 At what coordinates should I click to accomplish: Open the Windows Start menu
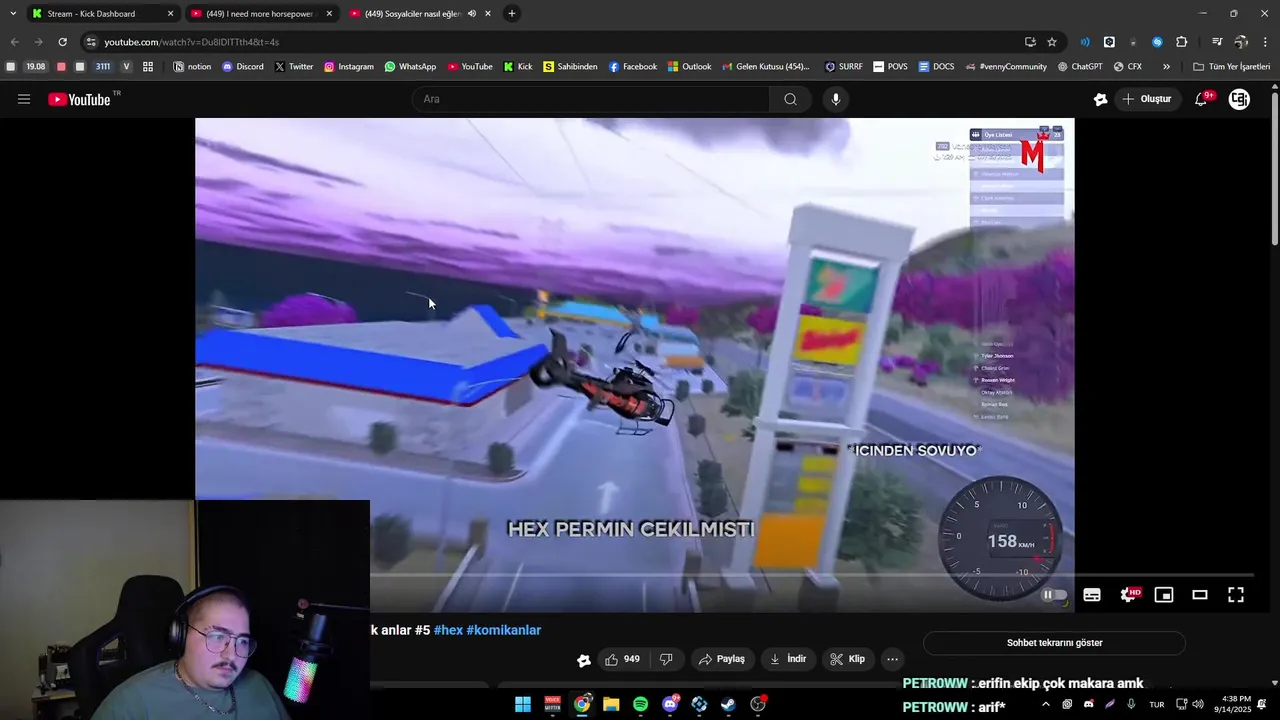pos(523,704)
